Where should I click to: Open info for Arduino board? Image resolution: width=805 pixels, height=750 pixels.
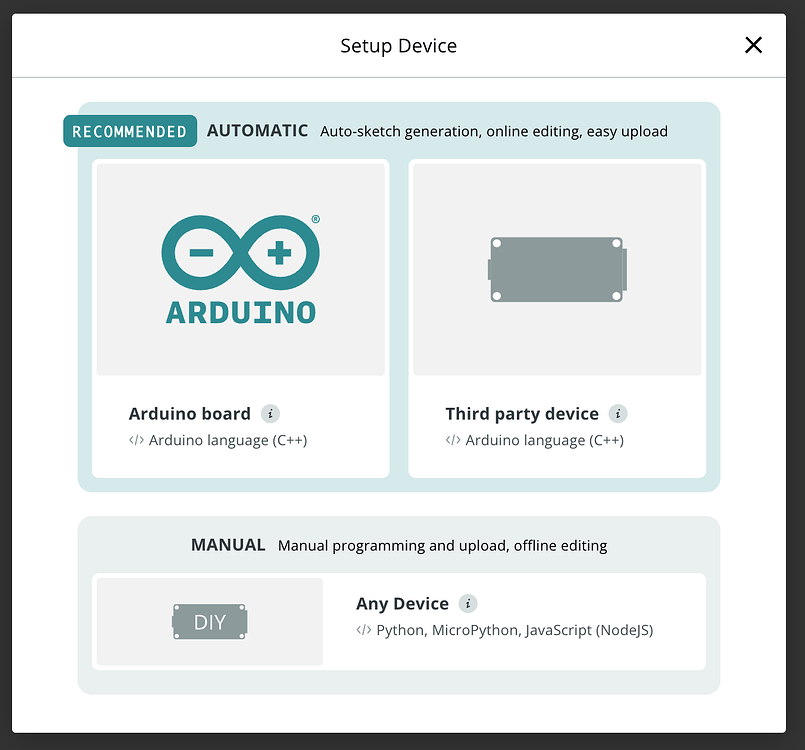270,413
